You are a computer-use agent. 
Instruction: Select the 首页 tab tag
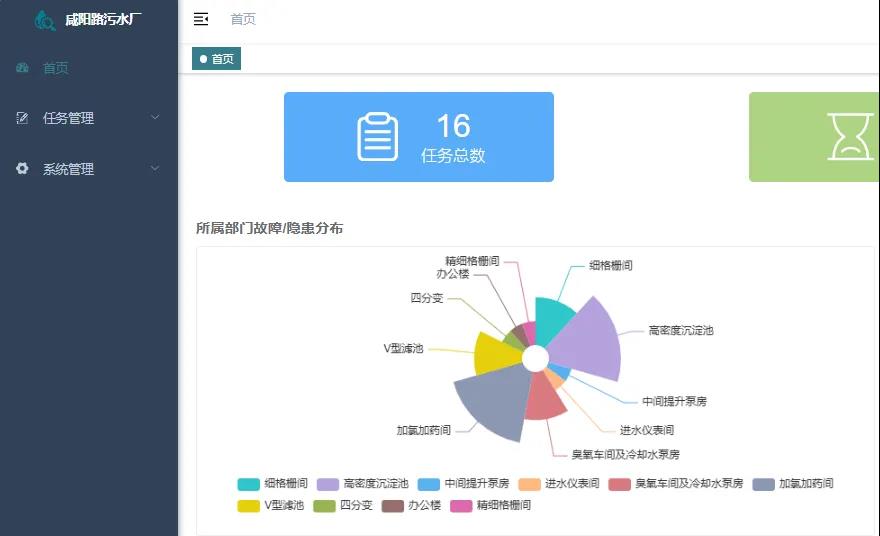(216, 59)
